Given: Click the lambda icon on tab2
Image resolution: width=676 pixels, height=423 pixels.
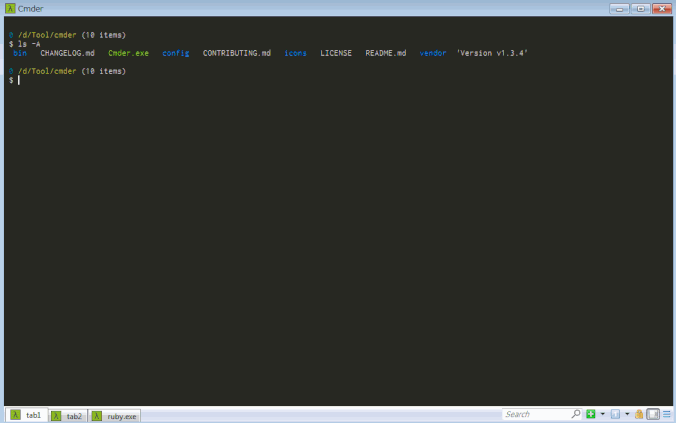Looking at the screenshot, I should coord(56,416).
